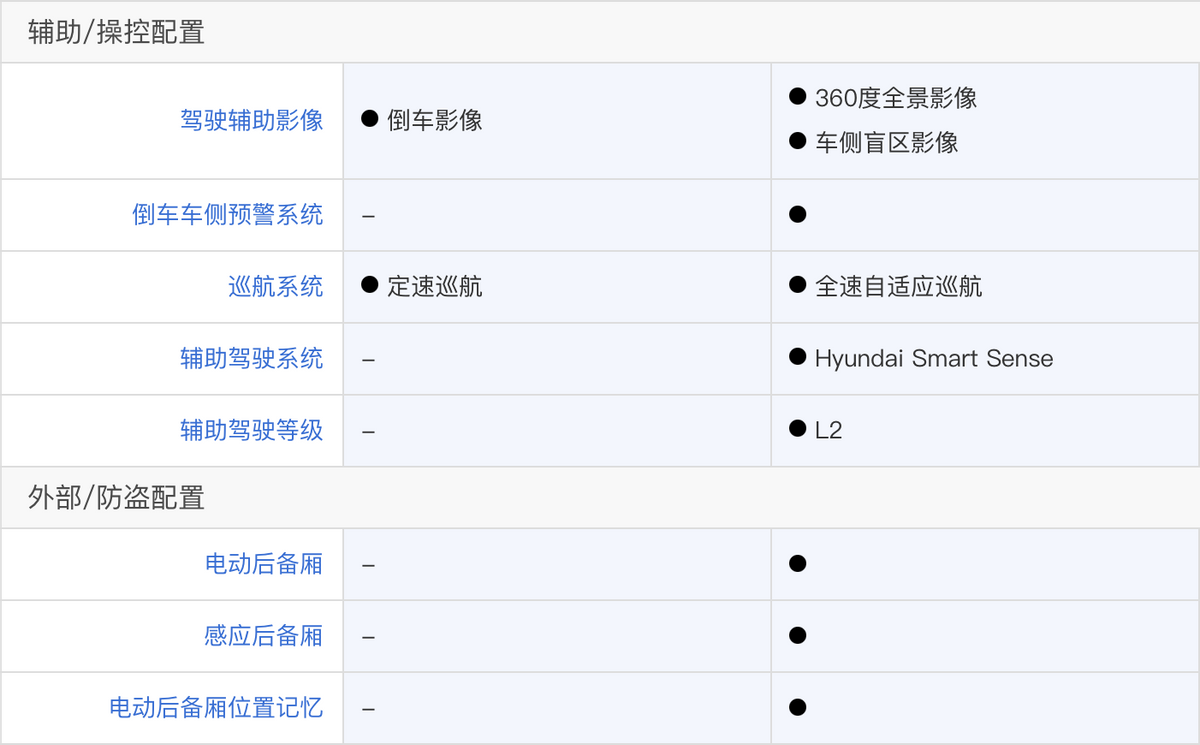The image size is (1200, 745).
Task: Select the 辅助/操控配置 section header
Action: click(x=116, y=33)
